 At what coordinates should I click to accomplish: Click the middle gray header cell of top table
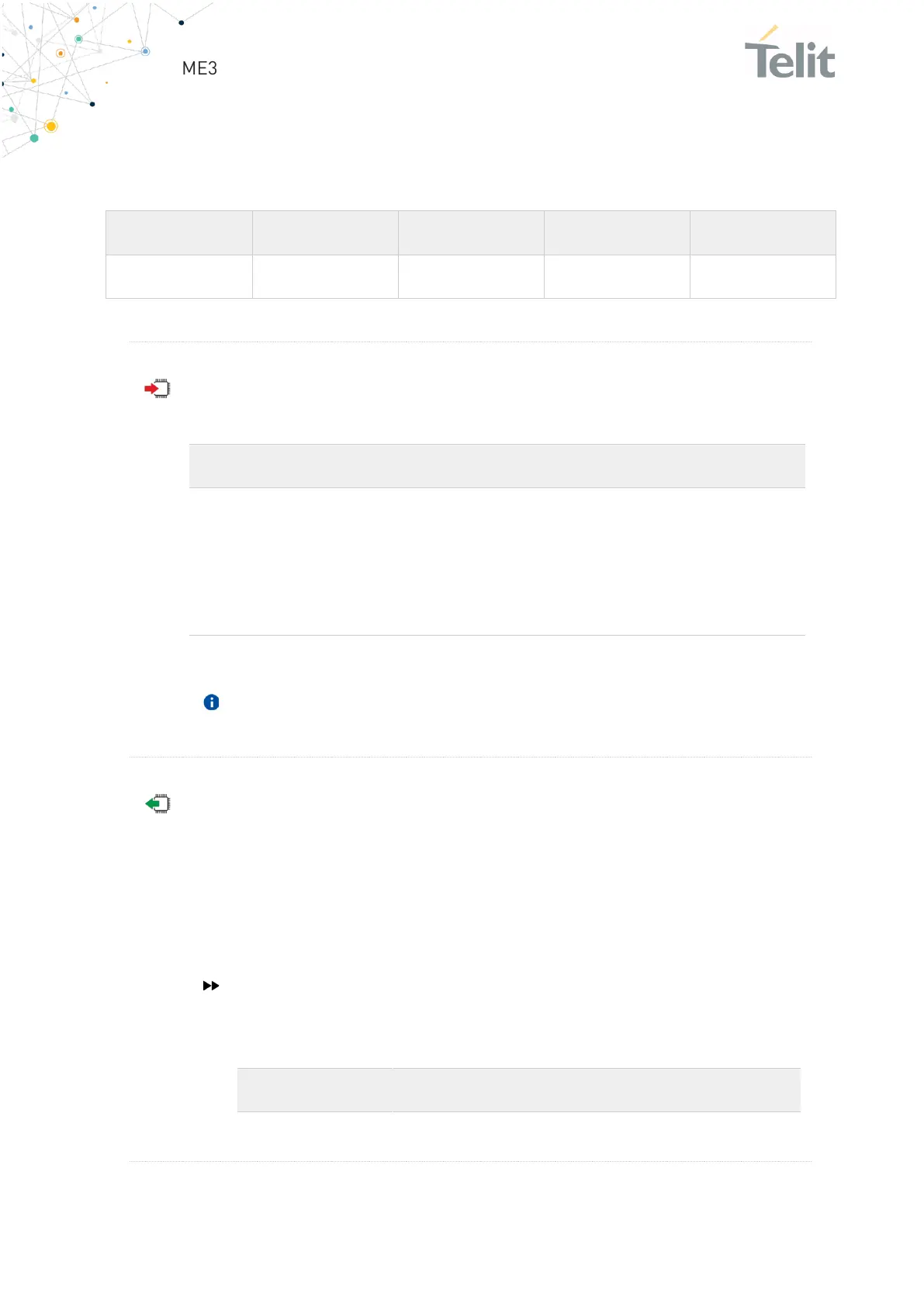point(471,233)
